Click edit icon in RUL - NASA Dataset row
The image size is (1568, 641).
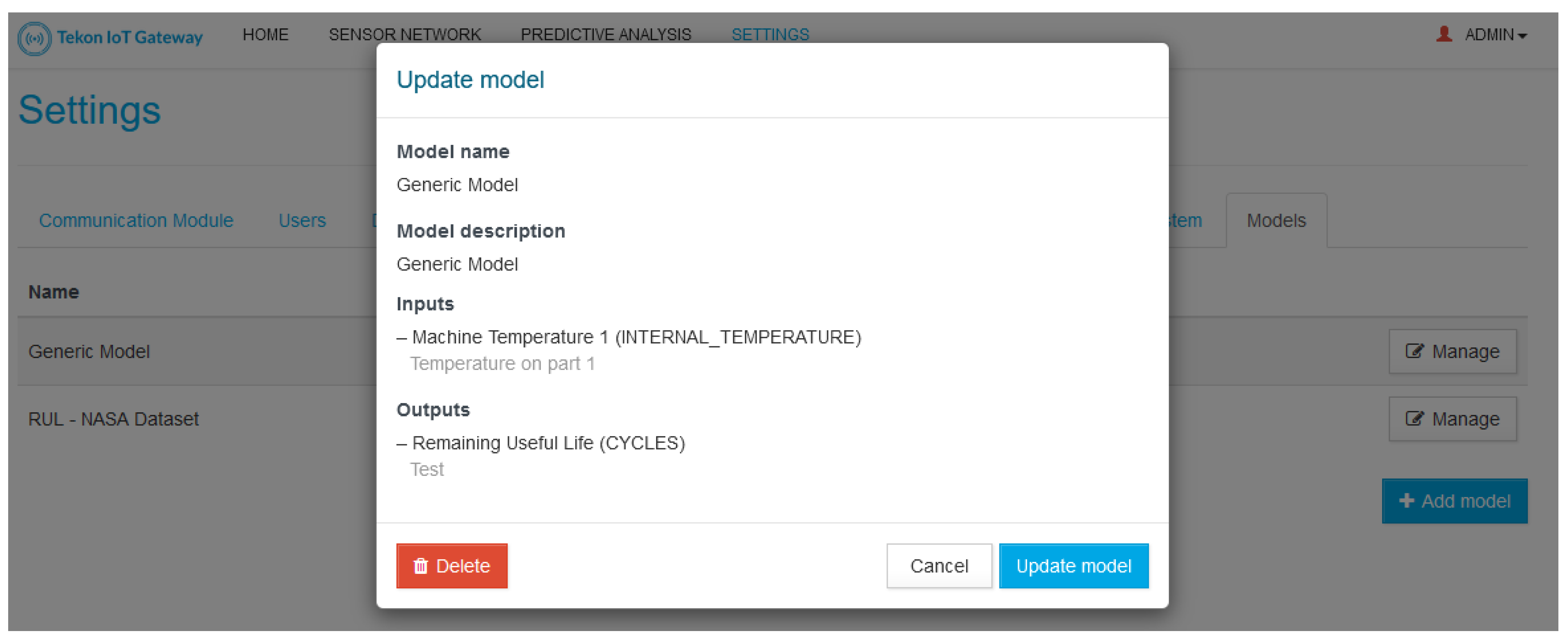tap(1414, 418)
